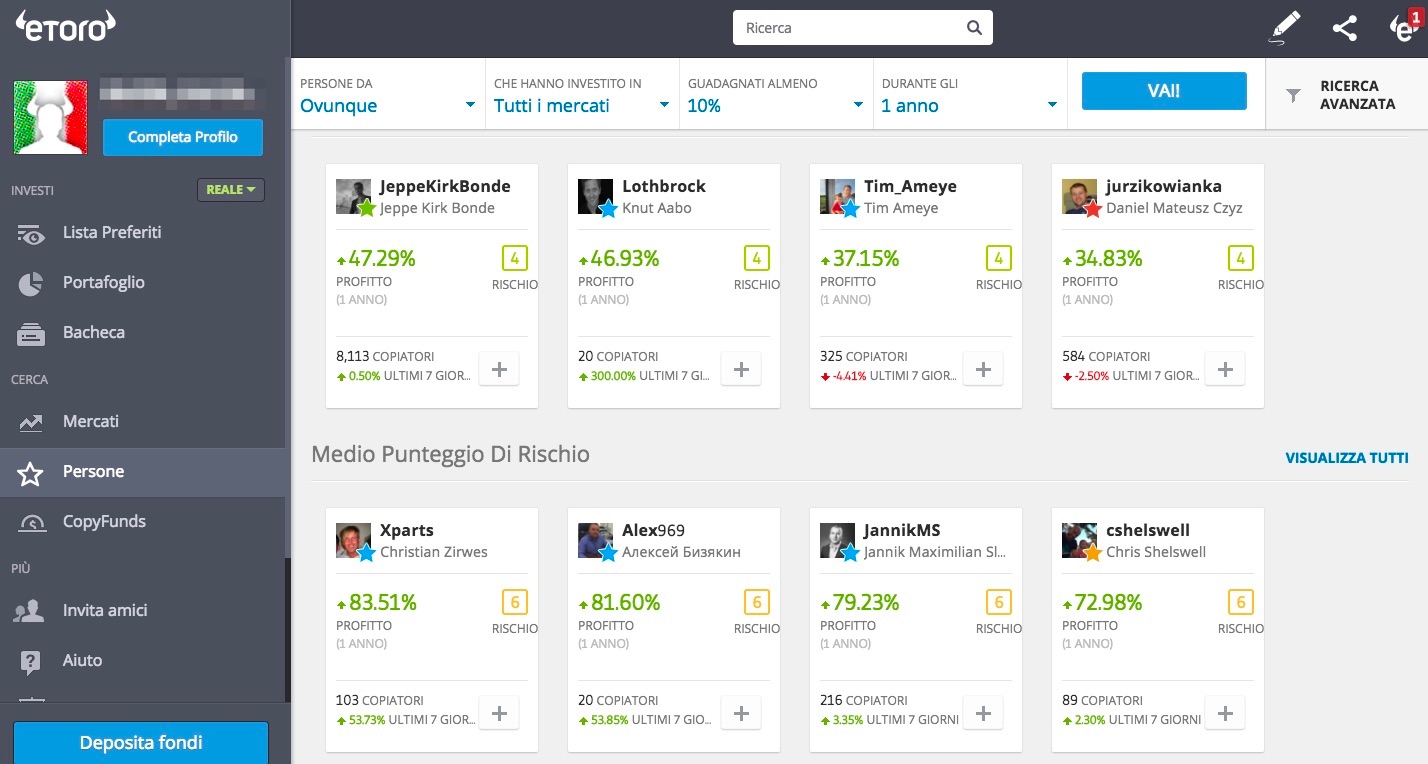Click 584 Copiatori text

coord(1106,356)
